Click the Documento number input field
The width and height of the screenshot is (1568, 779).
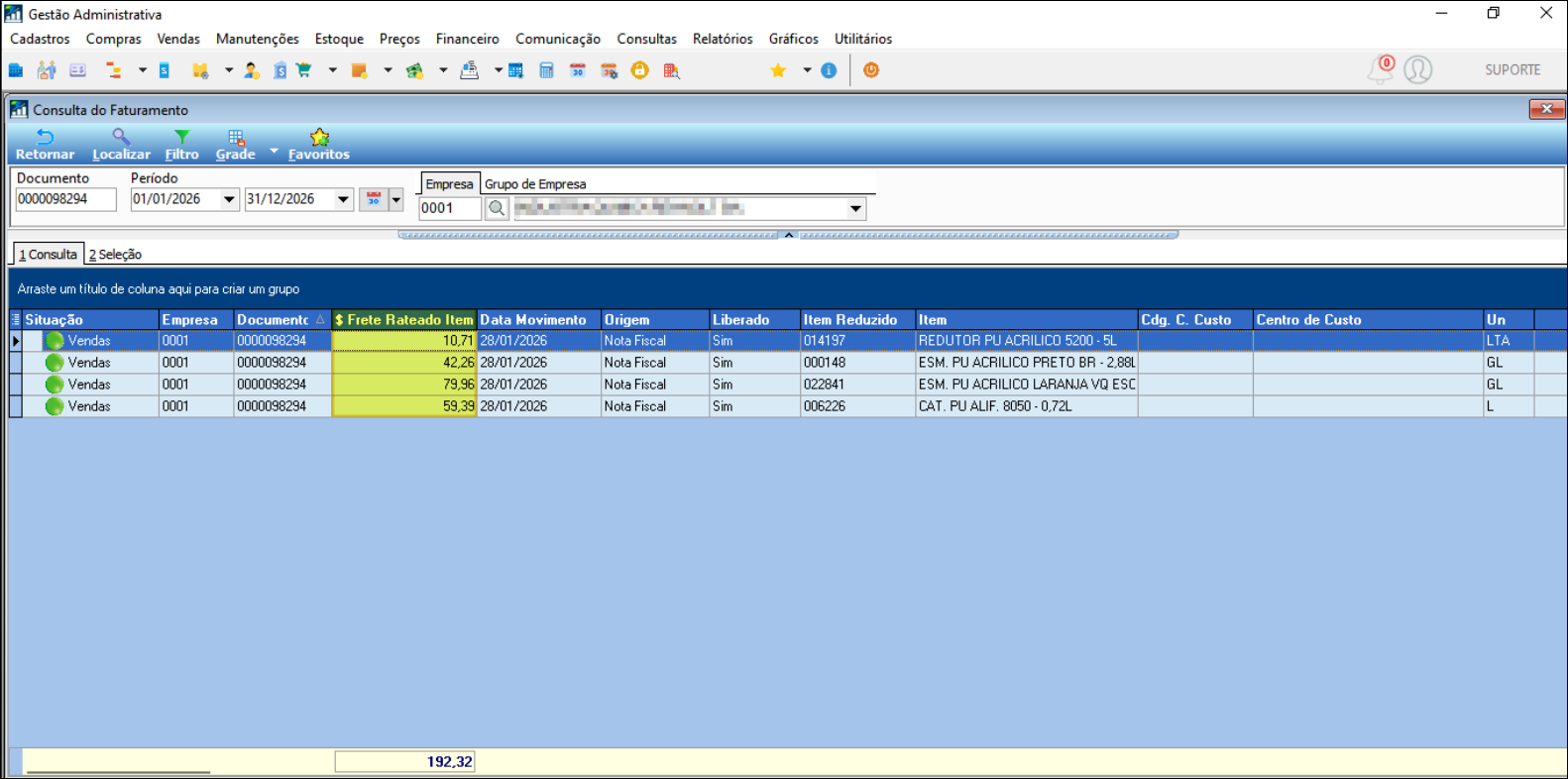tap(65, 199)
